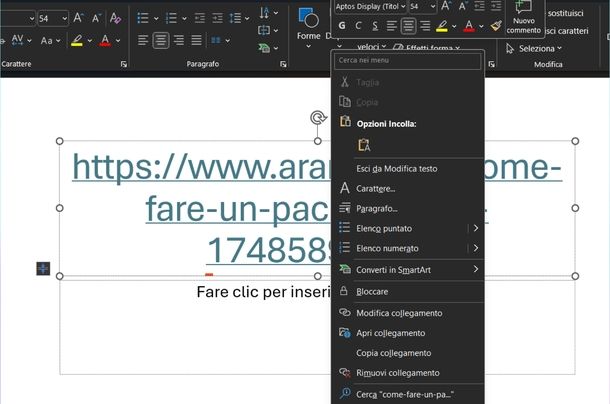Click the subtitle placeholder Fare clic per inserire
This screenshot has width=610, height=404.
(263, 292)
